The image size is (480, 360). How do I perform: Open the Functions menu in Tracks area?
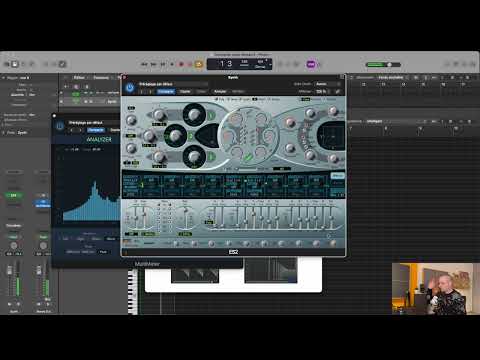[x=101, y=78]
